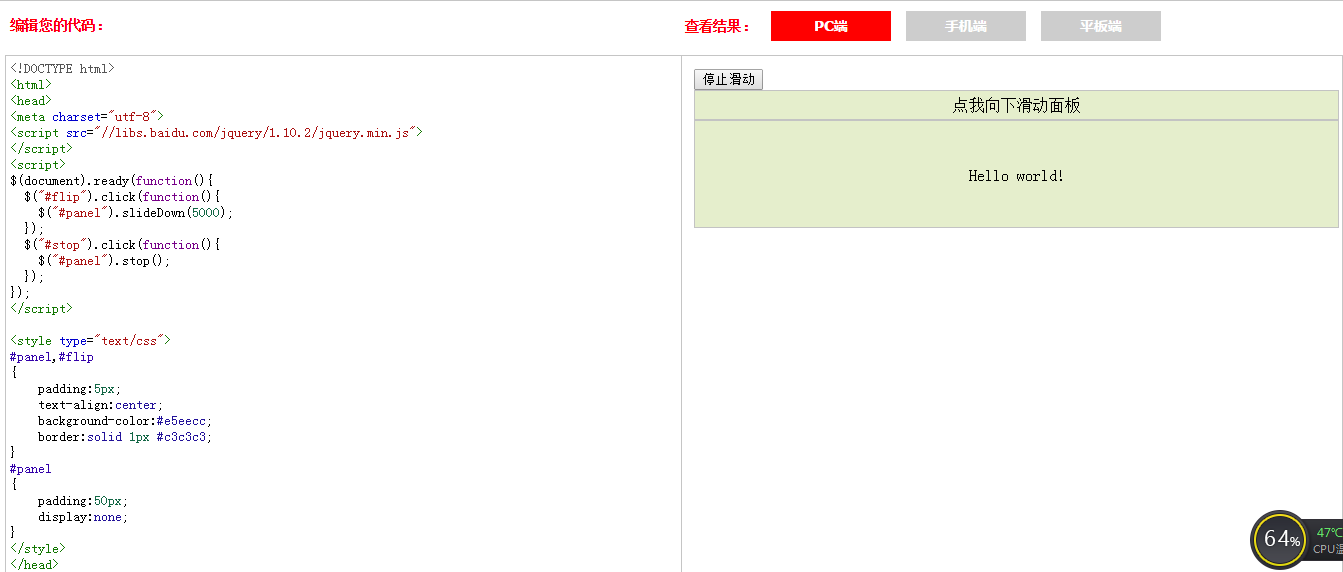Screen dimensions: 1343x572
Task: Click the jquery.min.js script src line
Action: [x=217, y=133]
